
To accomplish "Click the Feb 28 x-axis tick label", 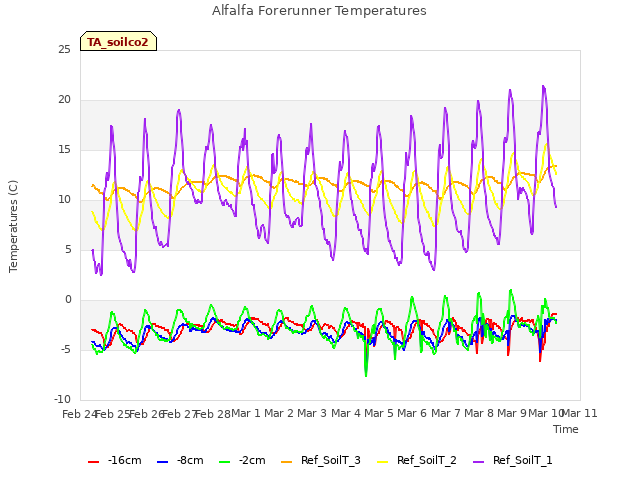I will click(x=213, y=414).
